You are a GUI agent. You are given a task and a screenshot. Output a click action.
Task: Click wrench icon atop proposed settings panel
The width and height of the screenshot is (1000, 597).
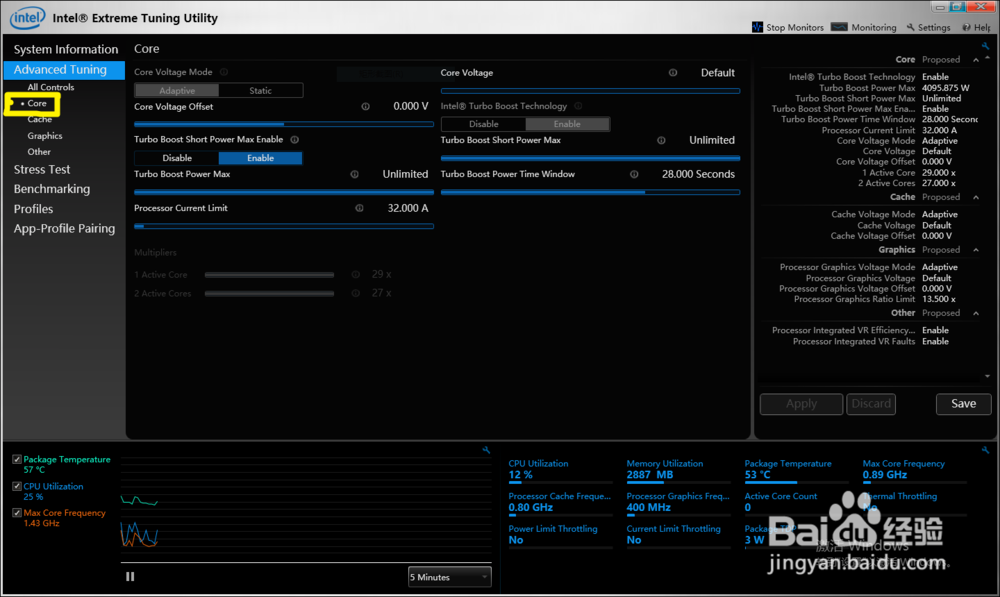[x=985, y=47]
